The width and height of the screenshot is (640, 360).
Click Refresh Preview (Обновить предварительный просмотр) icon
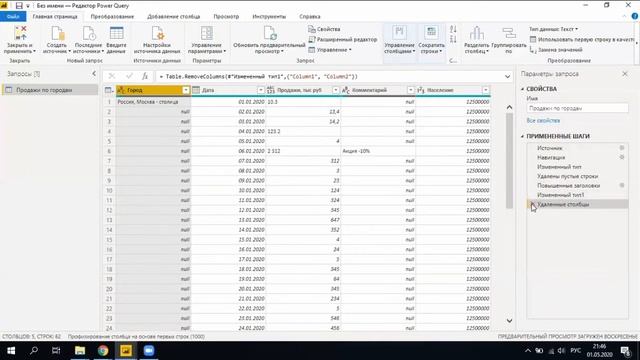269,33
